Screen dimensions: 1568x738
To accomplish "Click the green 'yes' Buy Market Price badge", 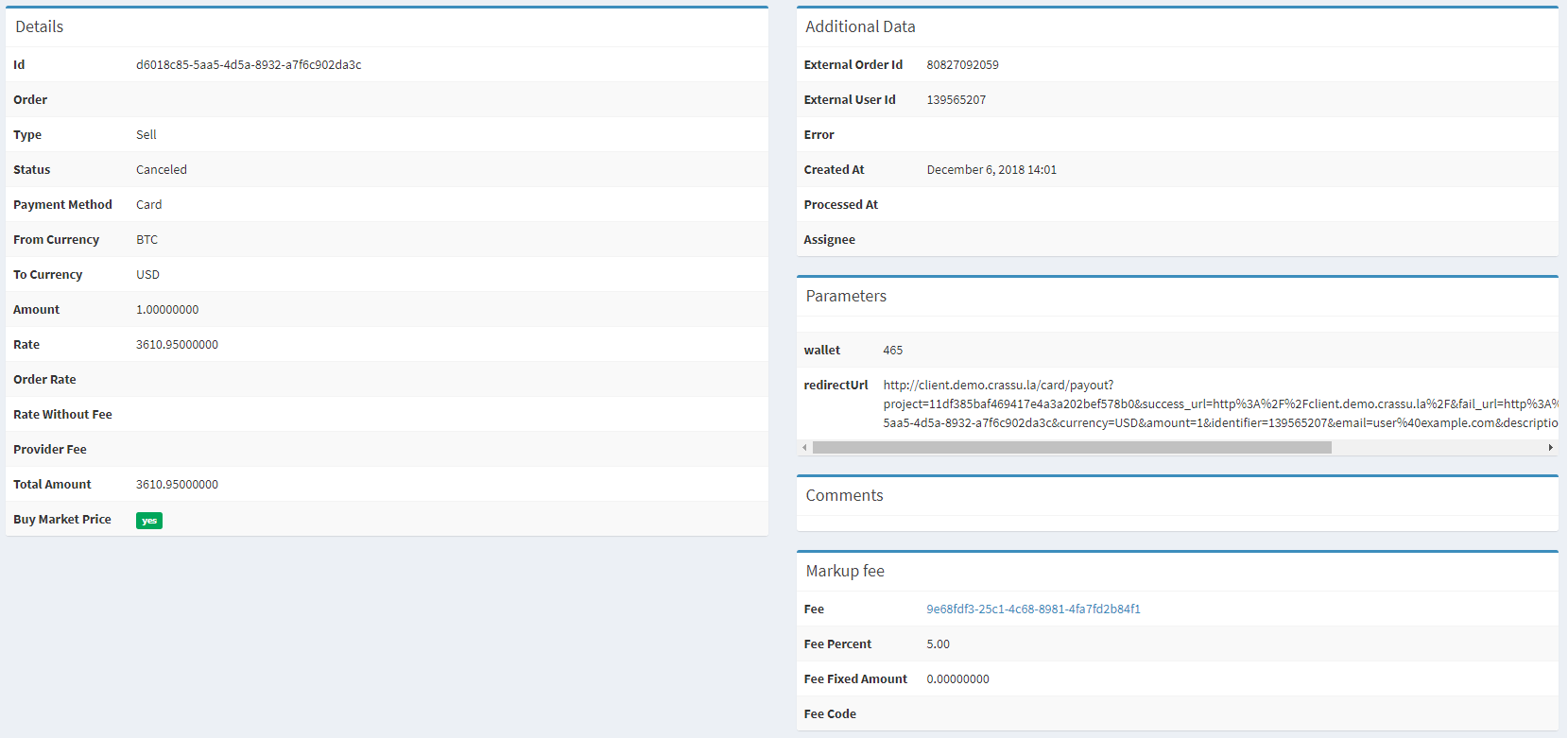I will pos(149,521).
